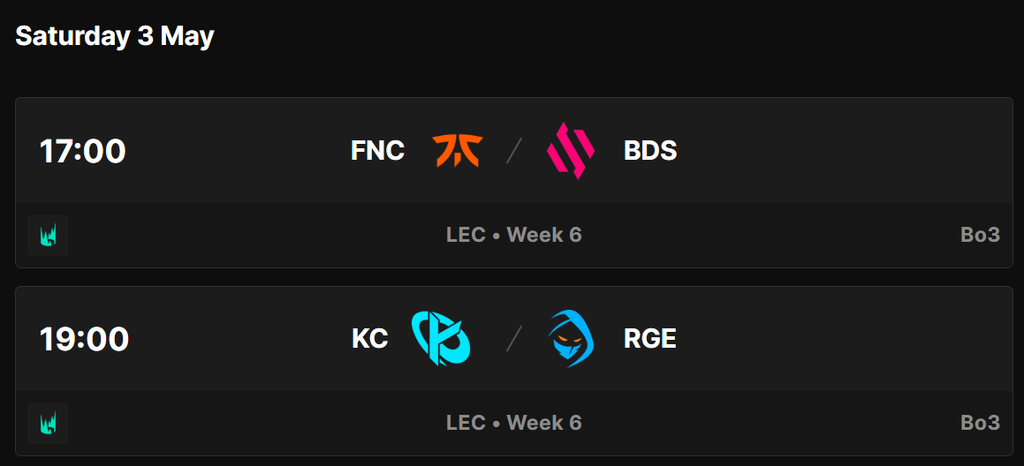Image resolution: width=1024 pixels, height=466 pixels.
Task: Click the Team BDS pink logo
Action: [570, 151]
